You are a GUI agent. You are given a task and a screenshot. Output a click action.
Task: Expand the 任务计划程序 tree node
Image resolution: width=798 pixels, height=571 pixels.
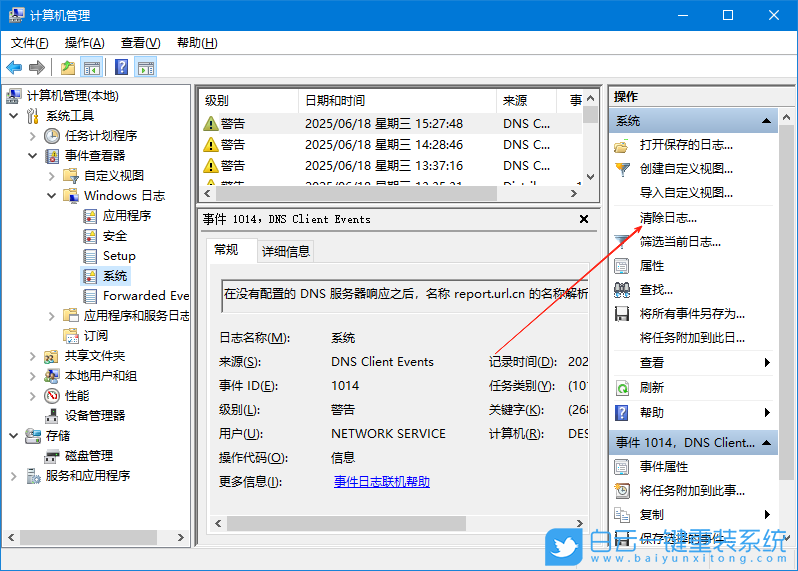point(33,136)
